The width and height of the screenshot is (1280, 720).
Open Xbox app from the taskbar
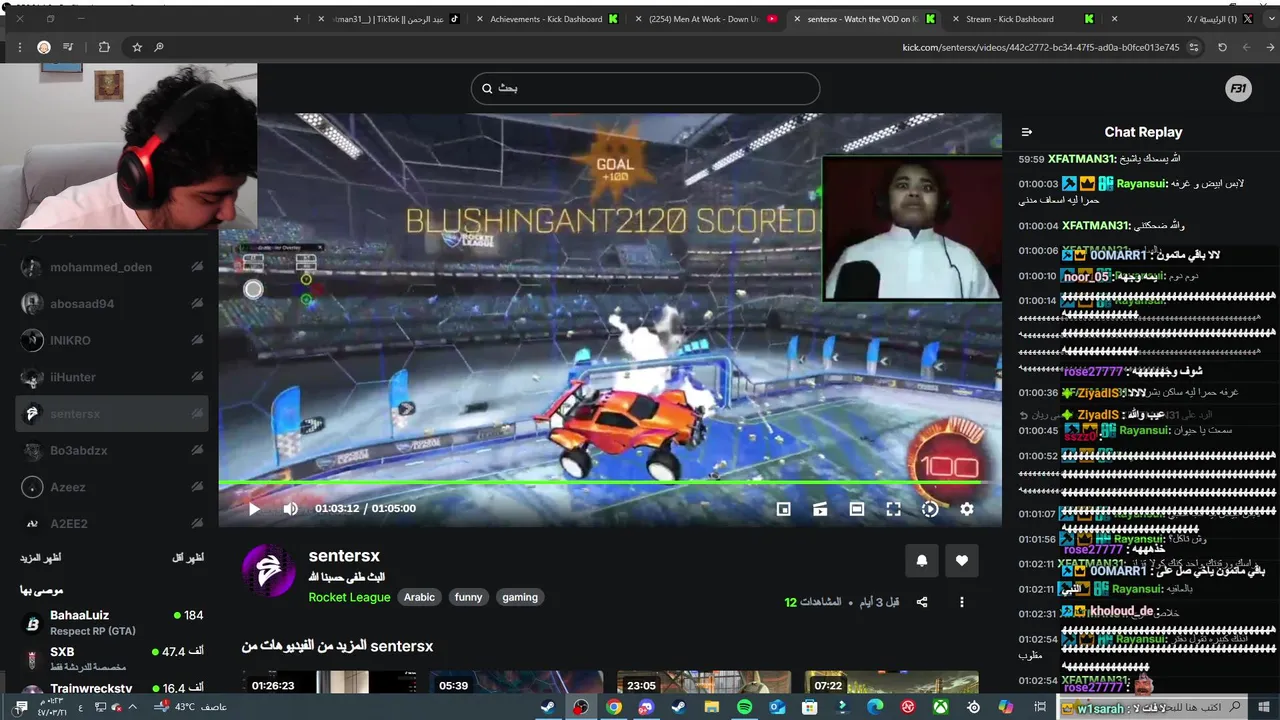tap(941, 707)
